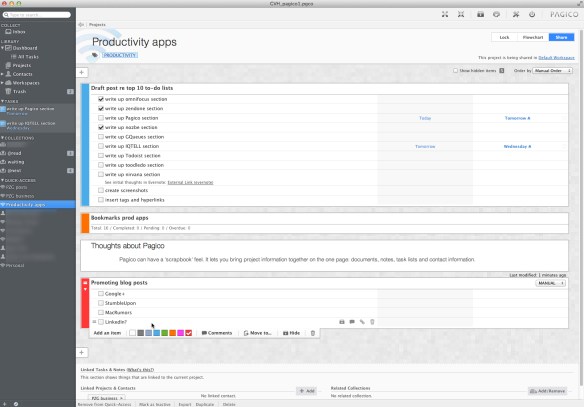Open the calendar icon in top toolbar
The image size is (584, 407).
pyautogui.click(x=480, y=14)
